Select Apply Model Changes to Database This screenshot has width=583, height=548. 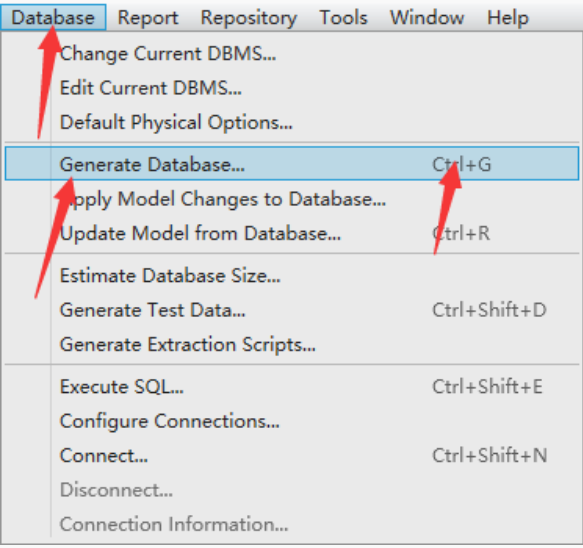292,199
